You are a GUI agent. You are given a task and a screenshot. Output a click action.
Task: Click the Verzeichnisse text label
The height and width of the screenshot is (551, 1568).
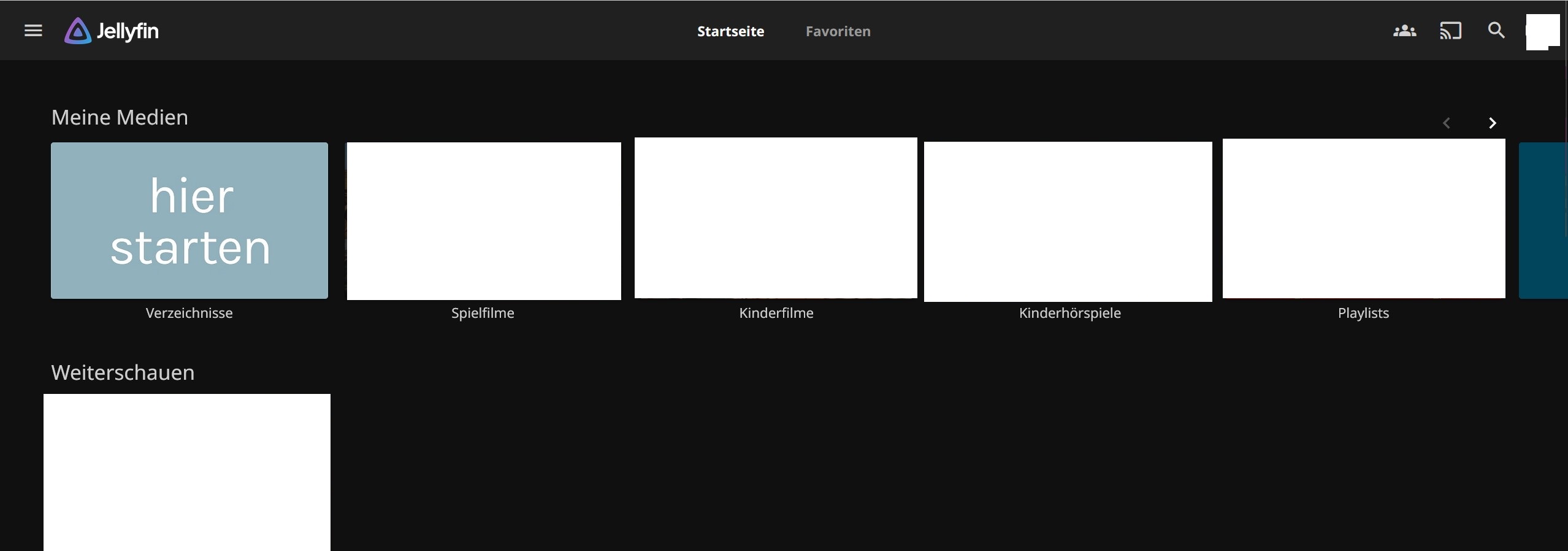189,313
